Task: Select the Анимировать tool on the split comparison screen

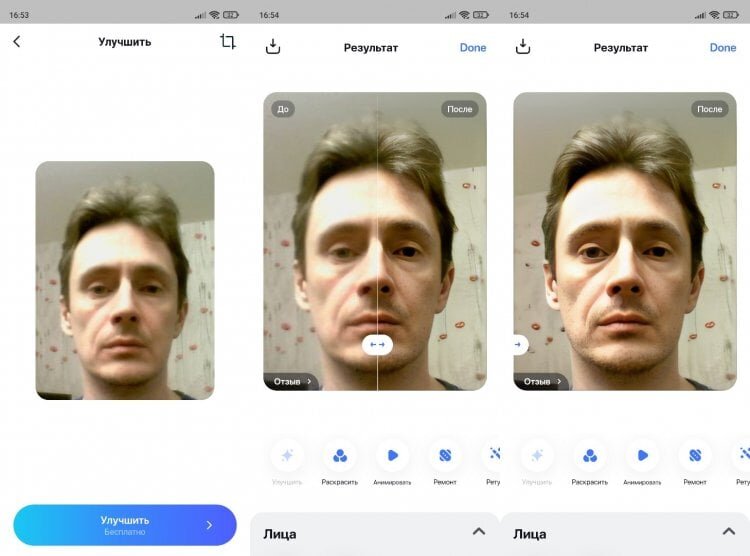Action: (392, 462)
